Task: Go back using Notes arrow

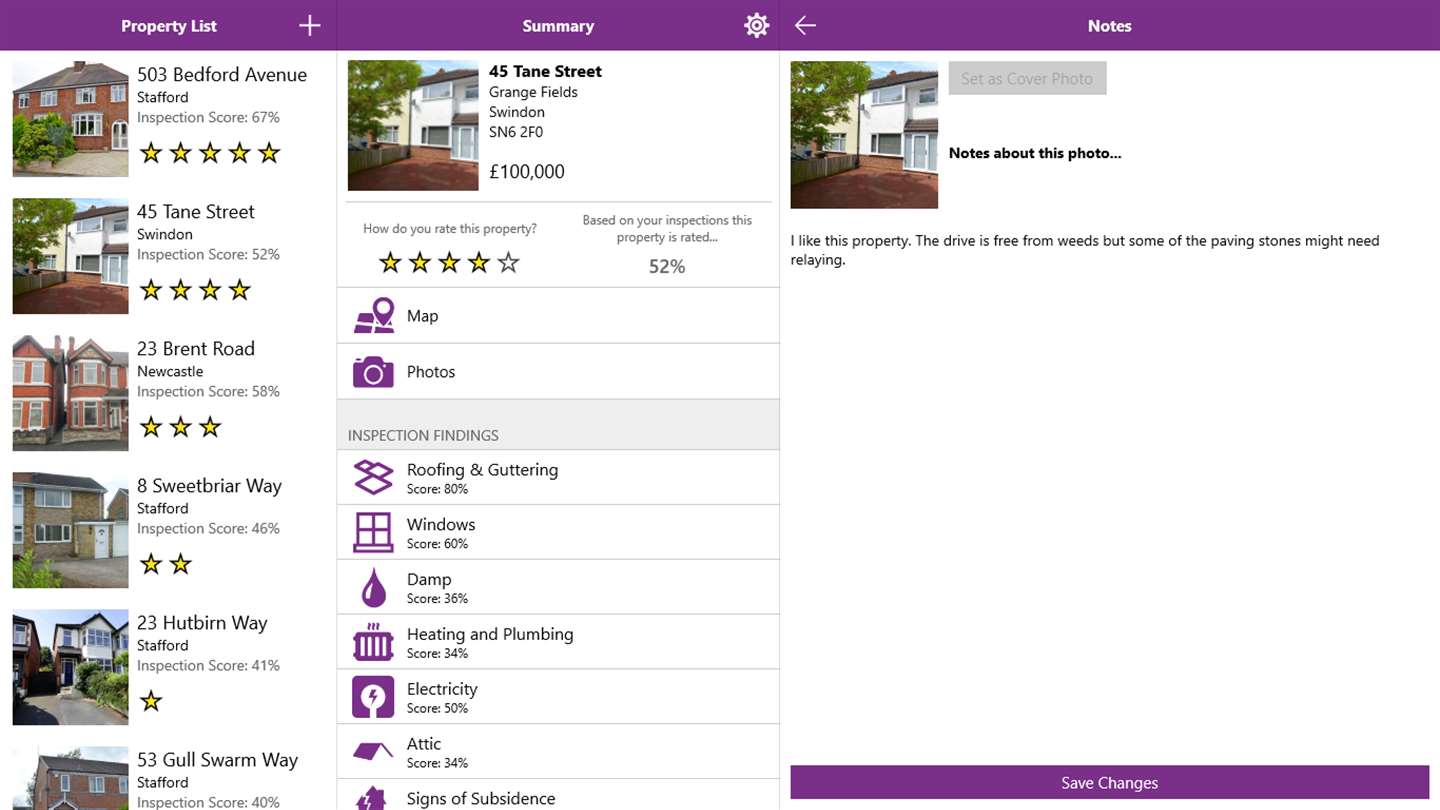Action: tap(806, 26)
